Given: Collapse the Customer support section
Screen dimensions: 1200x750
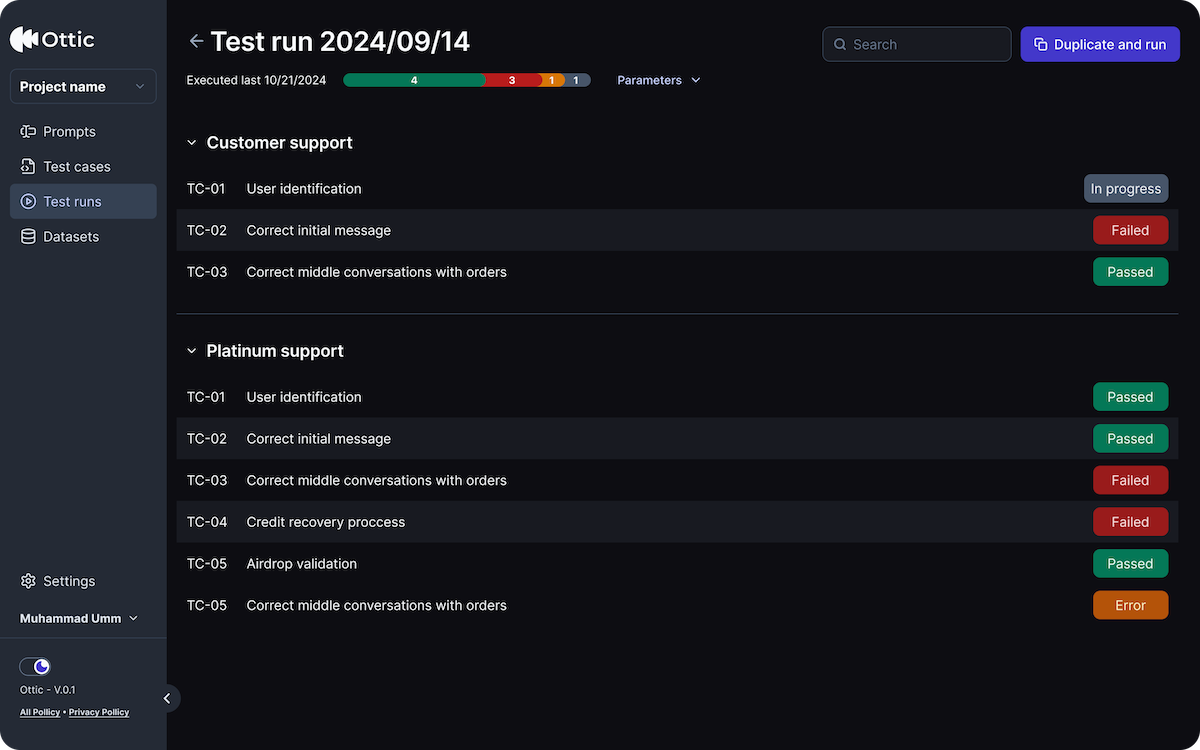Looking at the screenshot, I should coord(192,143).
